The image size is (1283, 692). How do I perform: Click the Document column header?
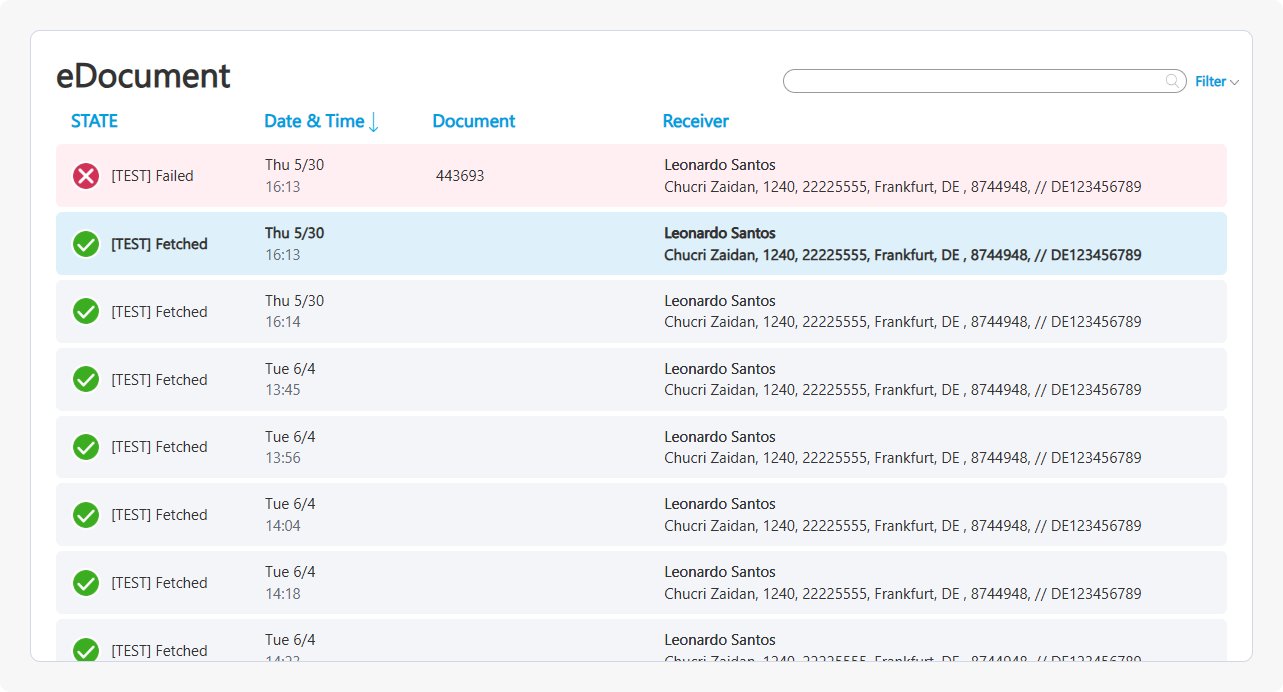(x=473, y=121)
